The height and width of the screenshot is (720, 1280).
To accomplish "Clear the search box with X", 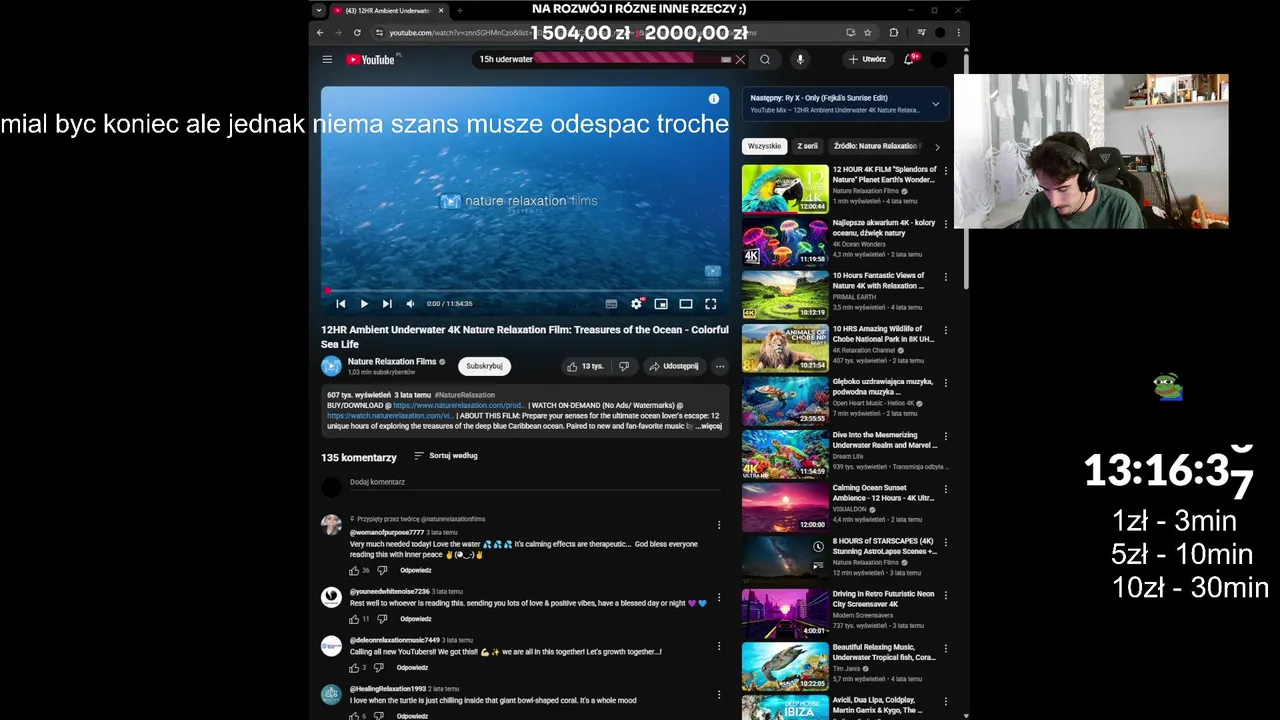I will pyautogui.click(x=740, y=59).
